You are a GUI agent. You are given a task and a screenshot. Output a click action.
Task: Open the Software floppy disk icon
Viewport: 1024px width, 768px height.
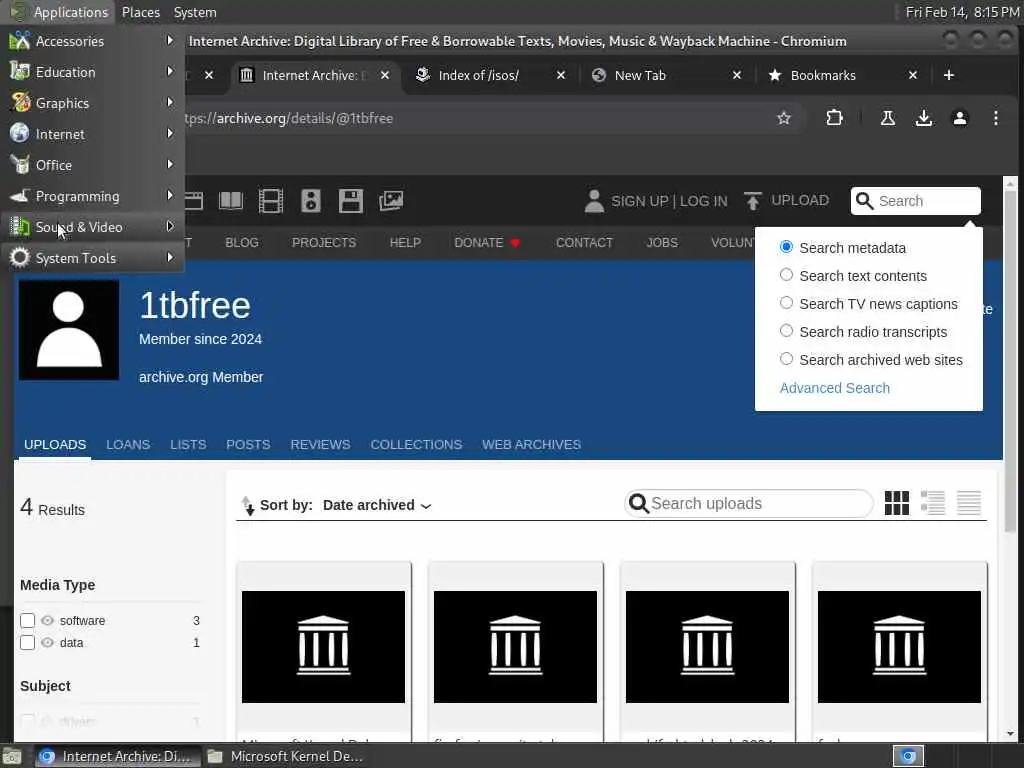click(x=351, y=200)
